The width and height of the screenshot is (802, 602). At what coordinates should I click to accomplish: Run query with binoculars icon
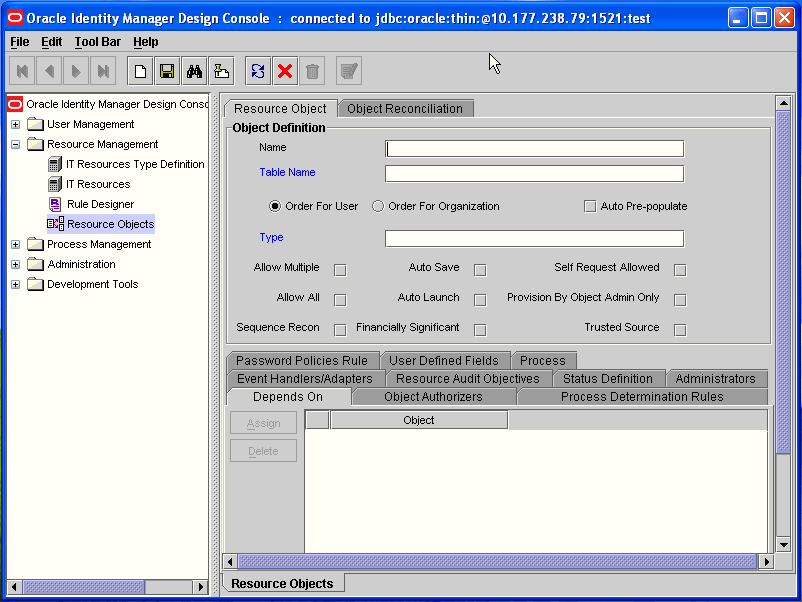pyautogui.click(x=194, y=71)
